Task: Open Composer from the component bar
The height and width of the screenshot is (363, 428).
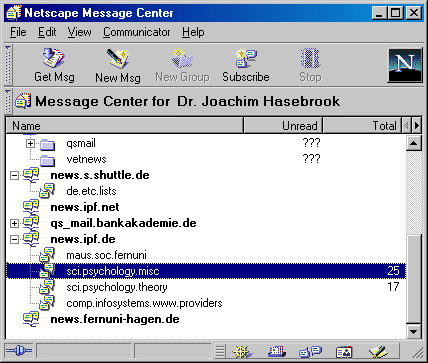Action: click(378, 351)
